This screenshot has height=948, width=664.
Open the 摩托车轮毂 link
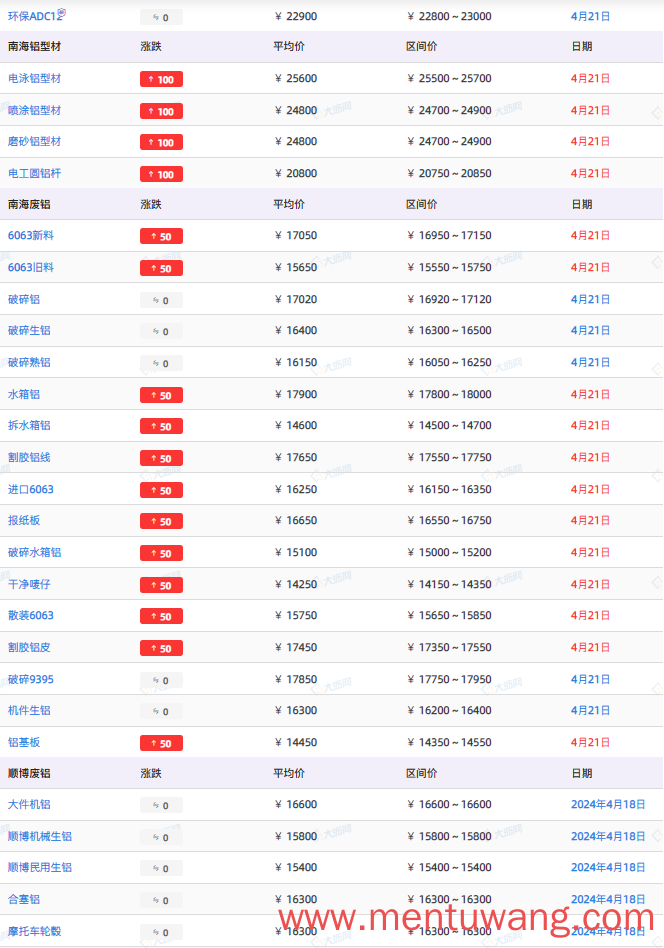click(x=34, y=932)
